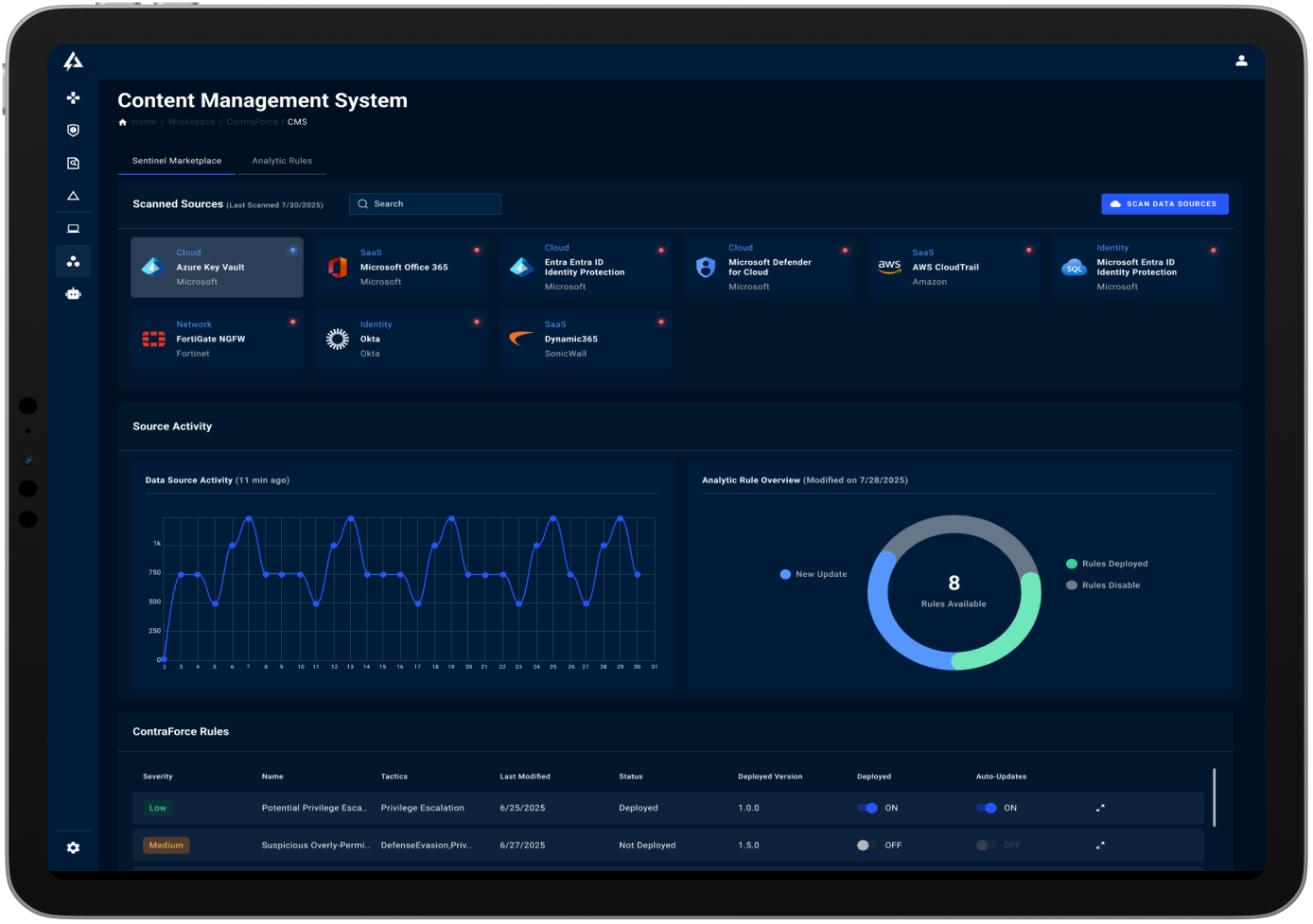Screen dimensions: 1313x924
Task: Click the Azure Key Vault logo
Action: (152, 268)
